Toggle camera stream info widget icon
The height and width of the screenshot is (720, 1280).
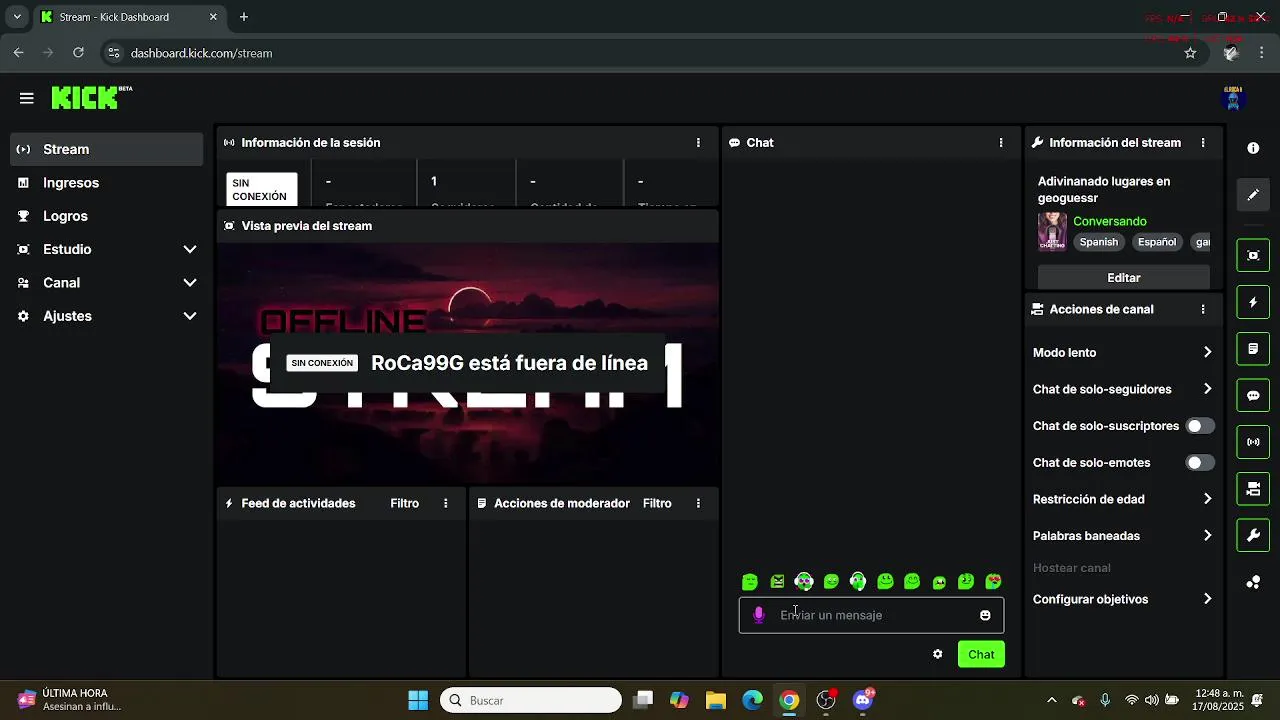pyautogui.click(x=1253, y=489)
